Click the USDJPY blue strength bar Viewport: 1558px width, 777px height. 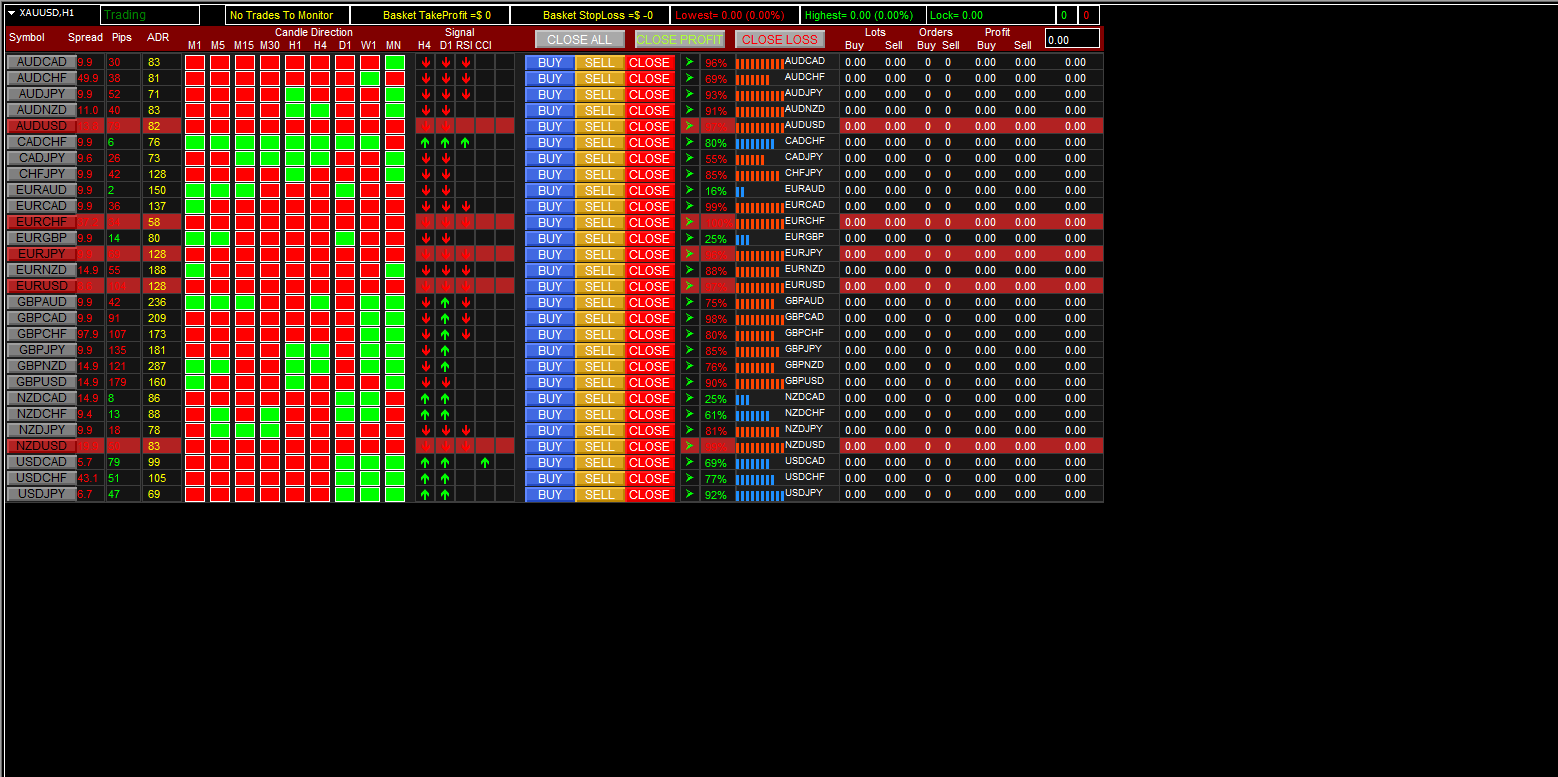tap(760, 495)
